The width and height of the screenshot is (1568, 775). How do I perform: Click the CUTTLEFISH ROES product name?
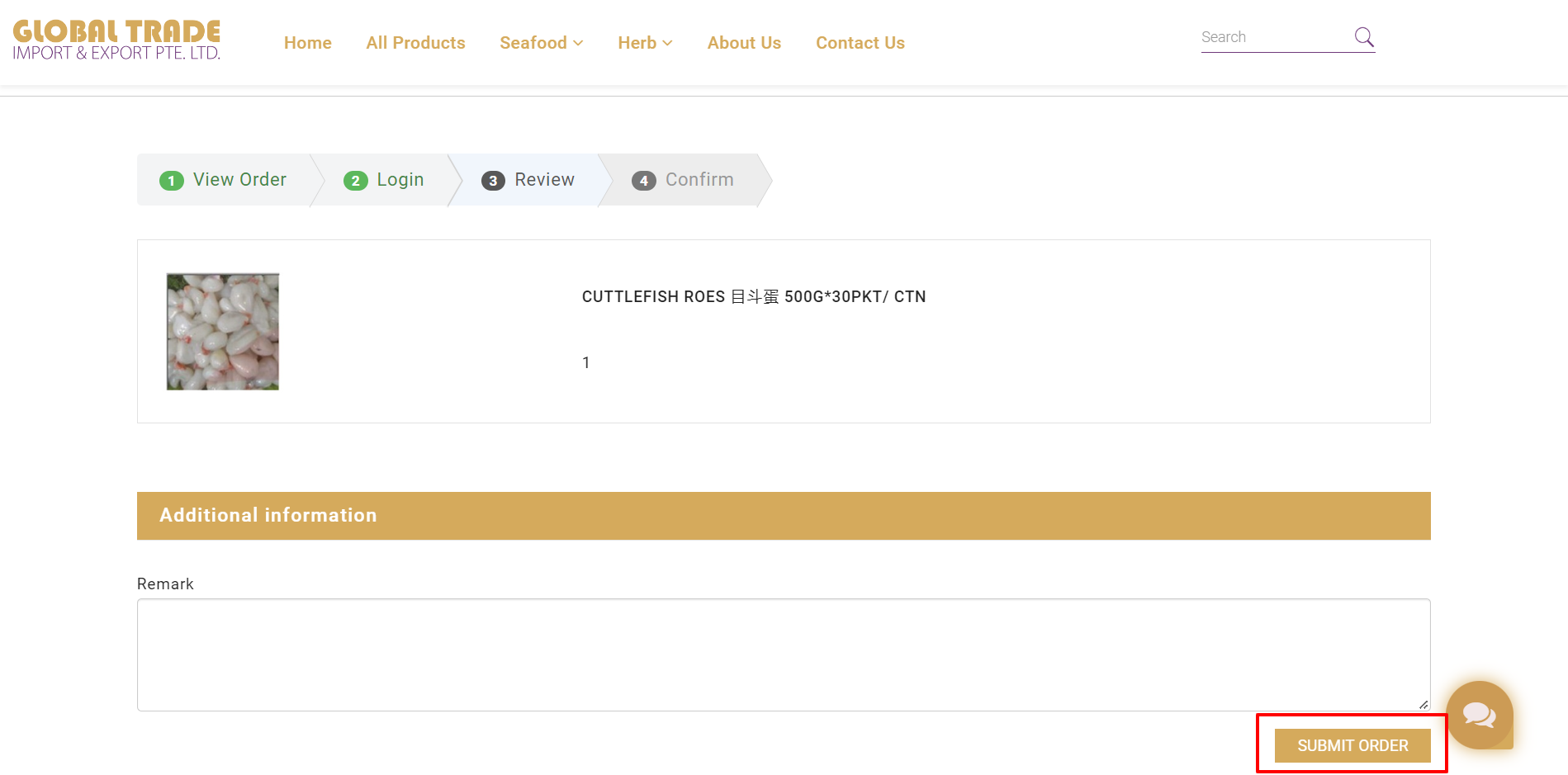click(753, 296)
